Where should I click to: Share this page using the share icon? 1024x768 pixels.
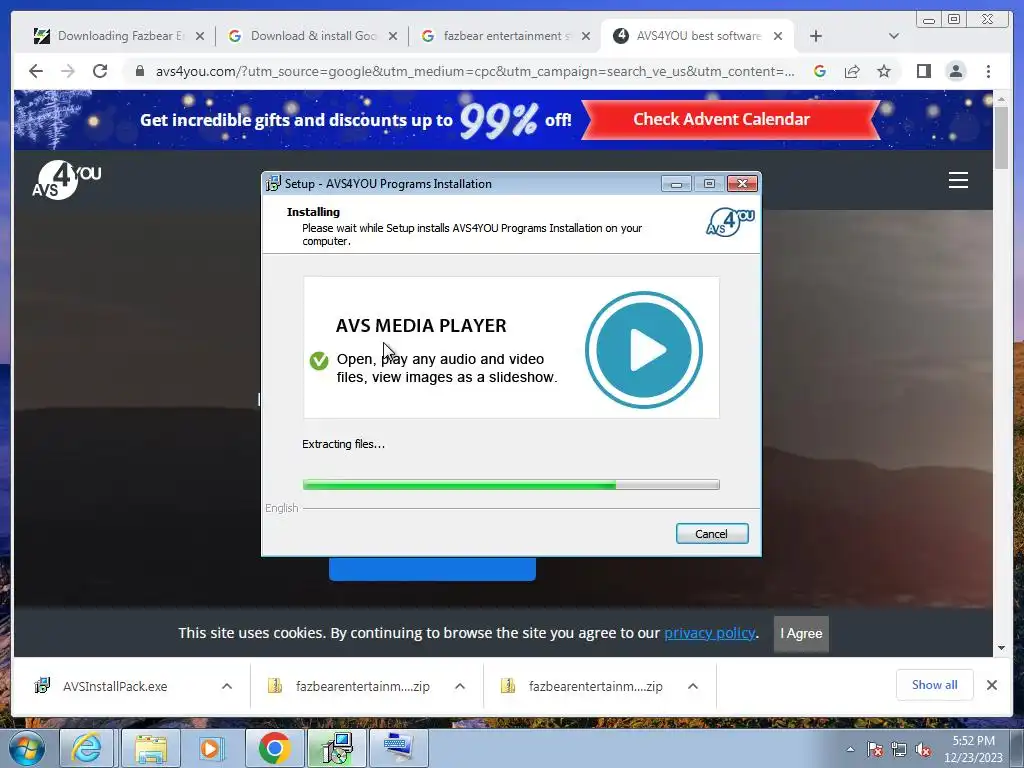[852, 71]
